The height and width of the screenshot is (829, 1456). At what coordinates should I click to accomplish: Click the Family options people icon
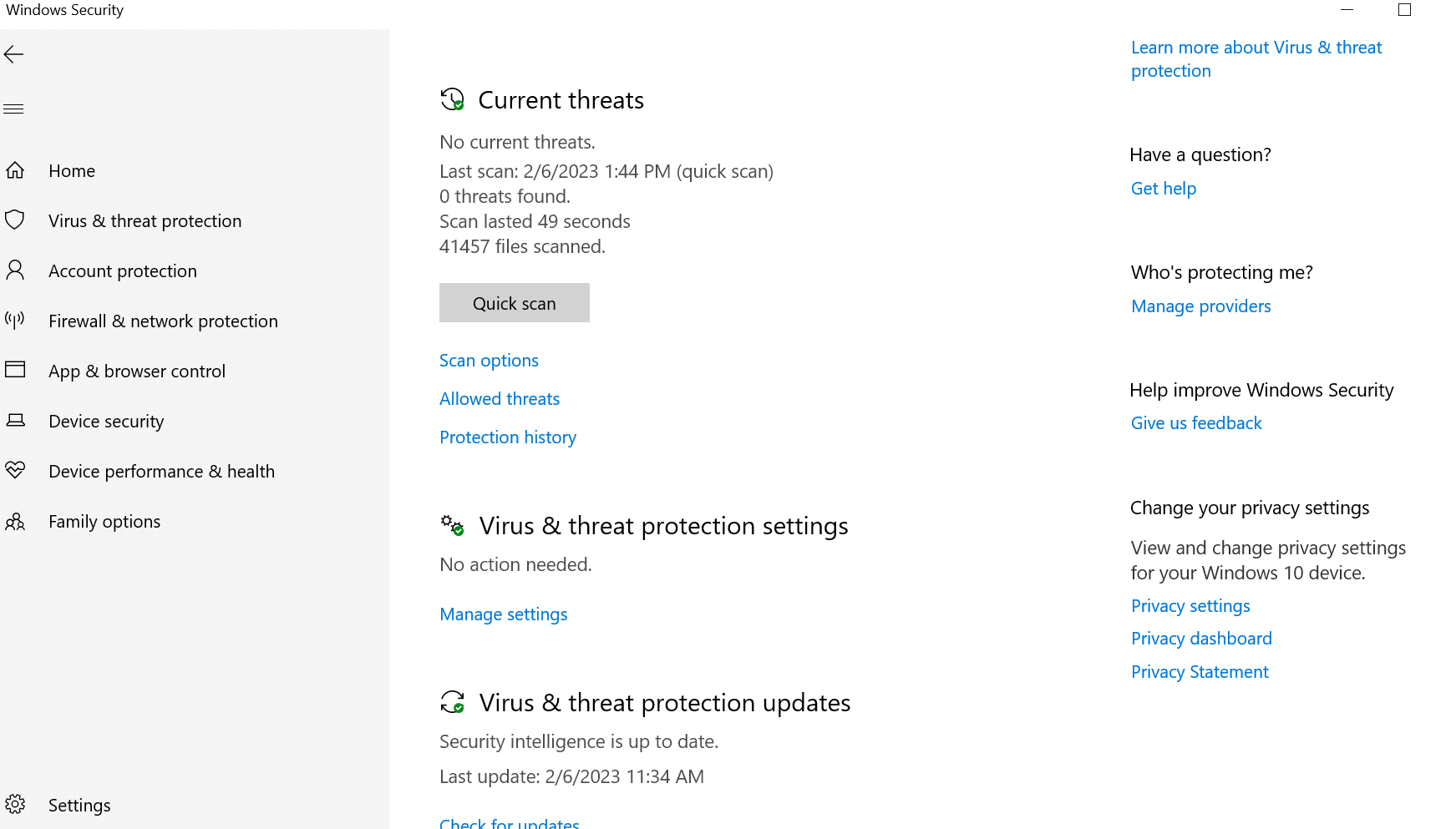pos(15,522)
